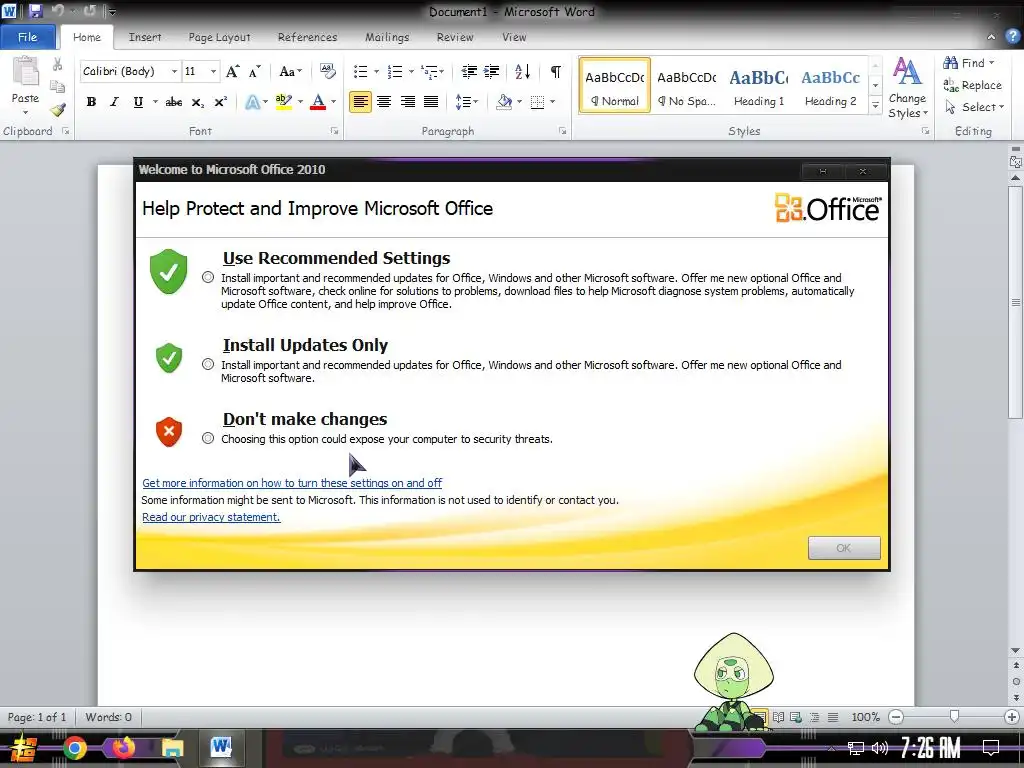The width and height of the screenshot is (1024, 768).
Task: Apply Superscript formatting
Action: [x=221, y=102]
